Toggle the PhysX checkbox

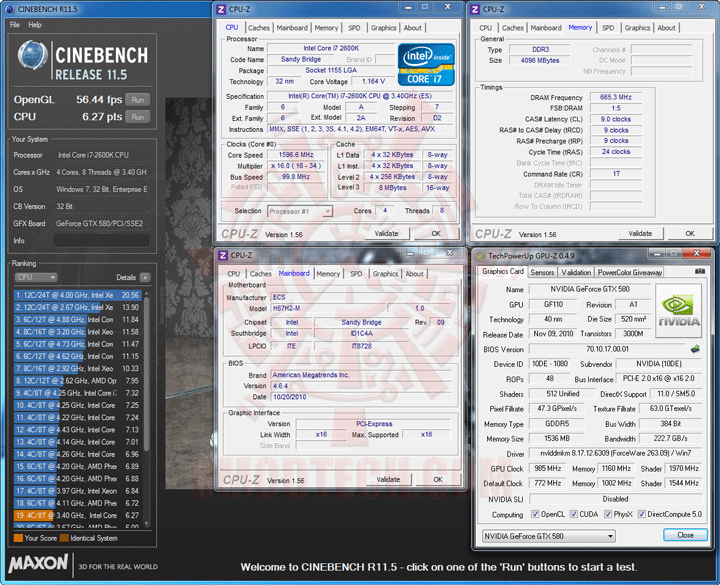(608, 514)
